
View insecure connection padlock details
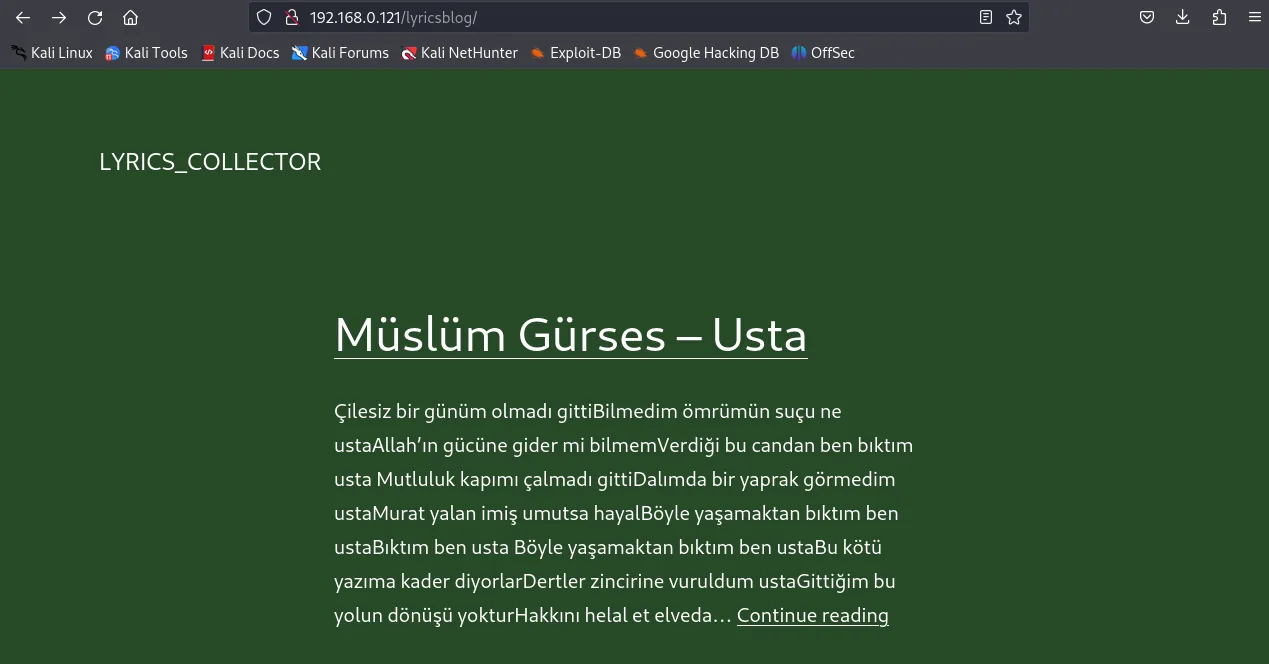click(292, 17)
